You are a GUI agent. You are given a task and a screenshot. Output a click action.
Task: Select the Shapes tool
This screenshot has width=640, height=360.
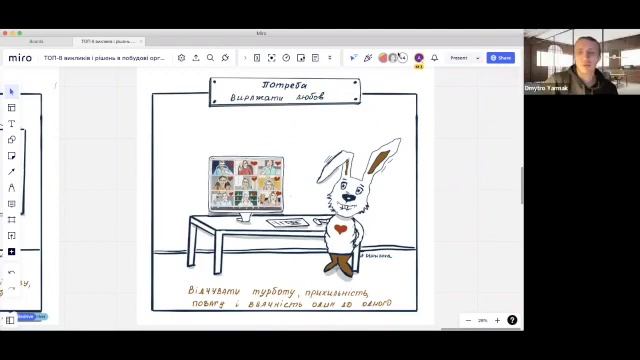pyautogui.click(x=11, y=140)
